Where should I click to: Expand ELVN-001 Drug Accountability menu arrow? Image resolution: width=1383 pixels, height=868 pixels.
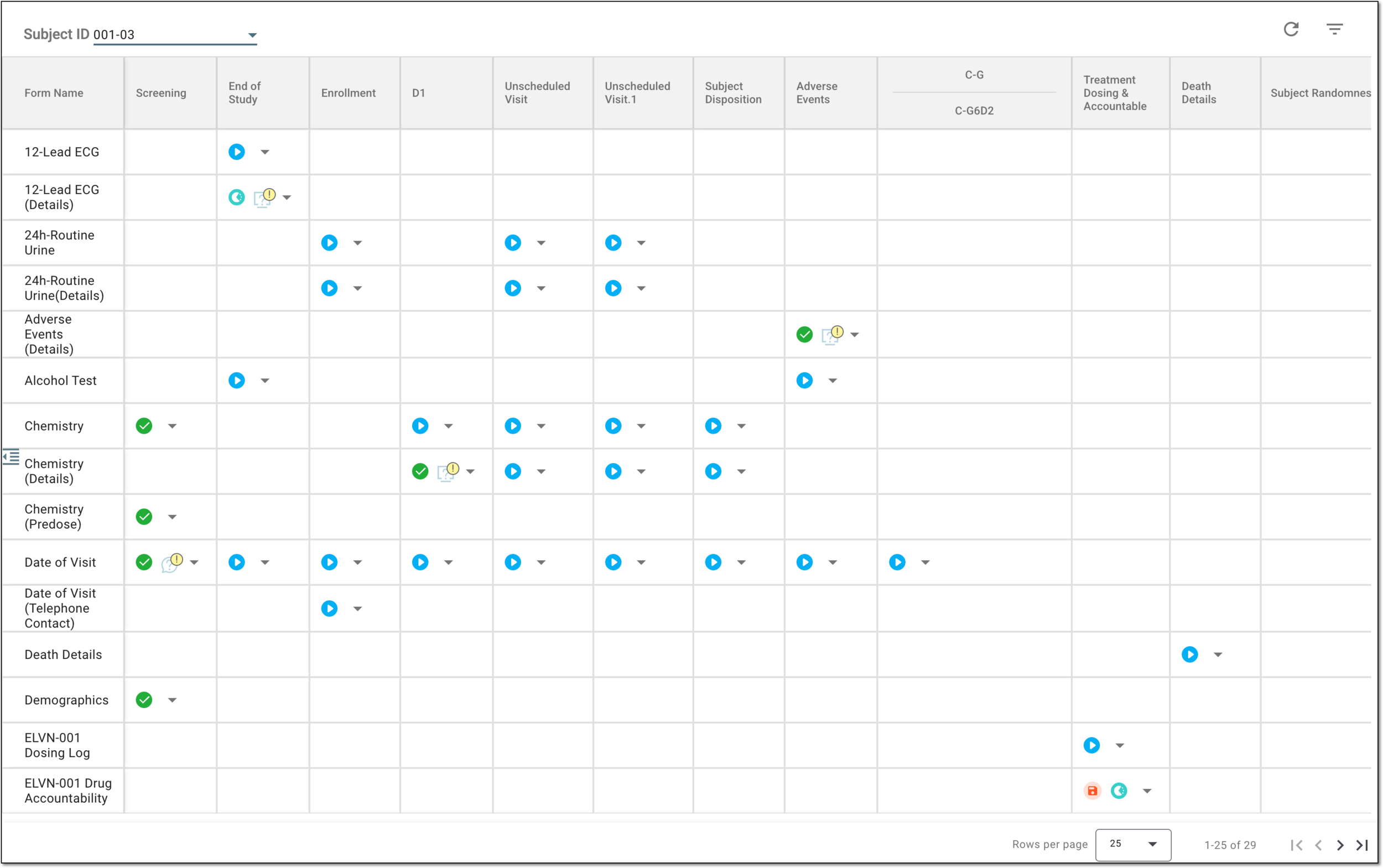tap(1147, 791)
